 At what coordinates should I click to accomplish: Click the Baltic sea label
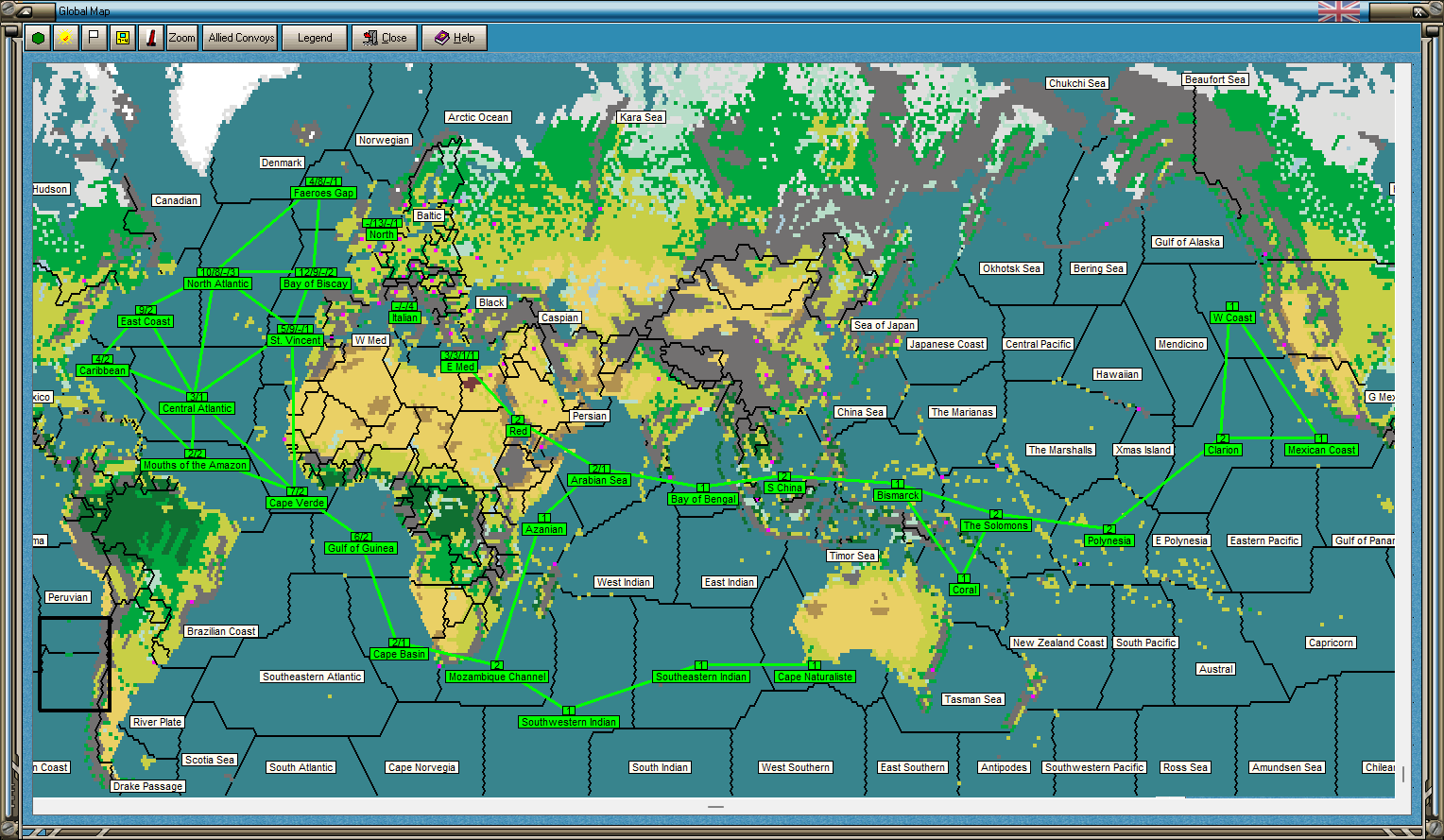point(429,215)
